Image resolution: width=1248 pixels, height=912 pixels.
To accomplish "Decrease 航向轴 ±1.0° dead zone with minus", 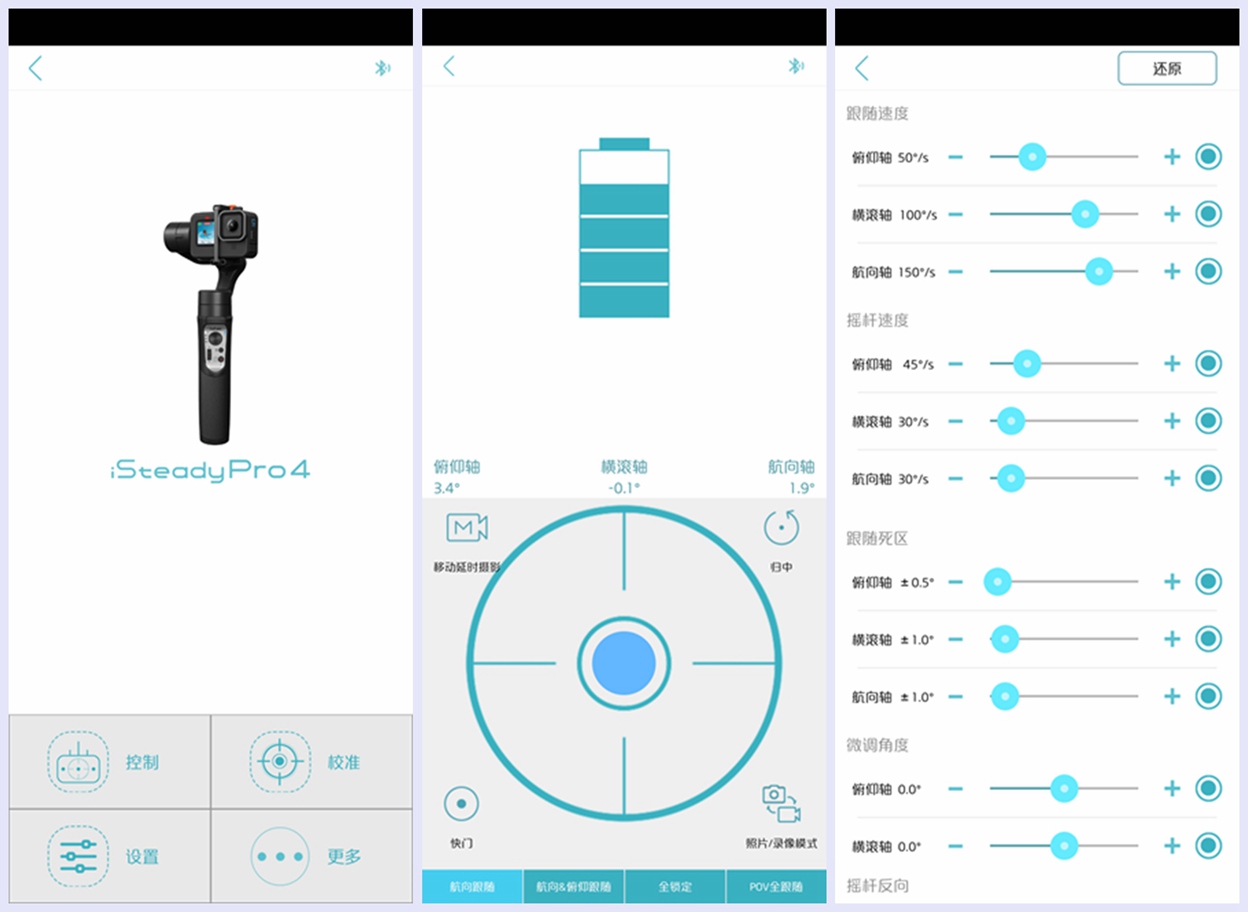I will [x=956, y=696].
